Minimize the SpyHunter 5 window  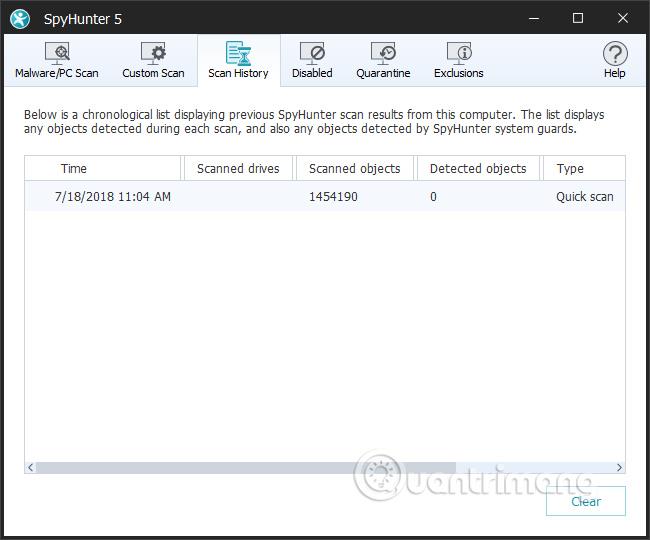pyautogui.click(x=534, y=18)
